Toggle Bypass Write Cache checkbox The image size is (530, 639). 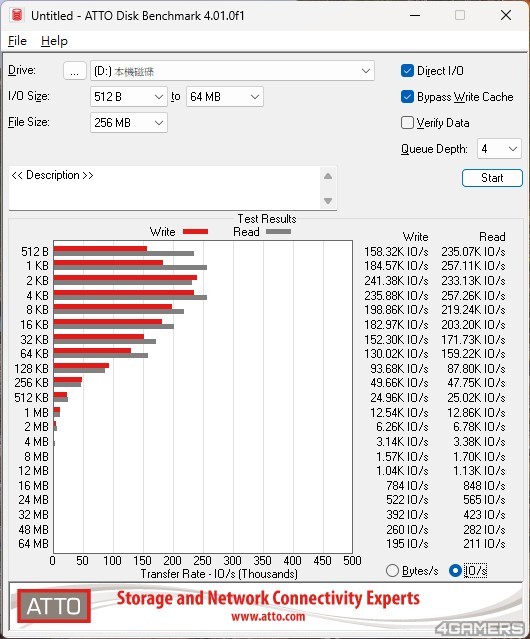coord(407,97)
